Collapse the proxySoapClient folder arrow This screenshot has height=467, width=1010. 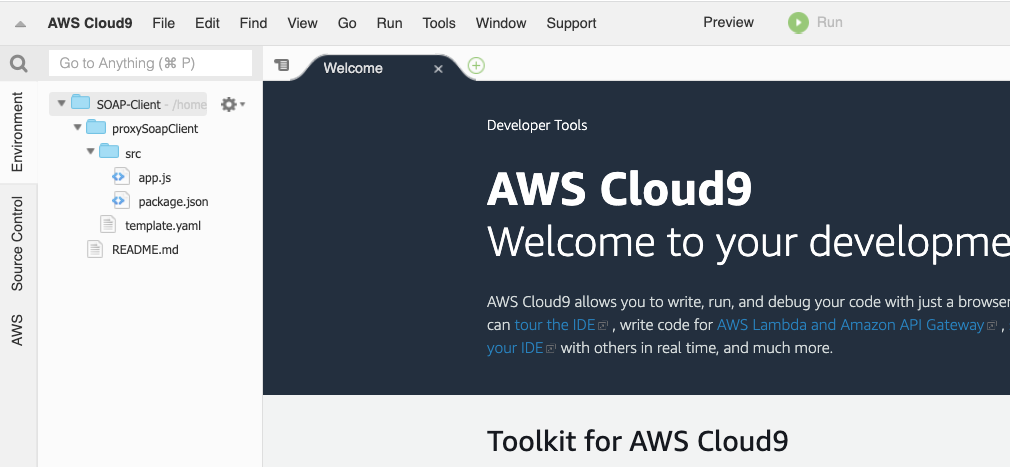(77, 128)
